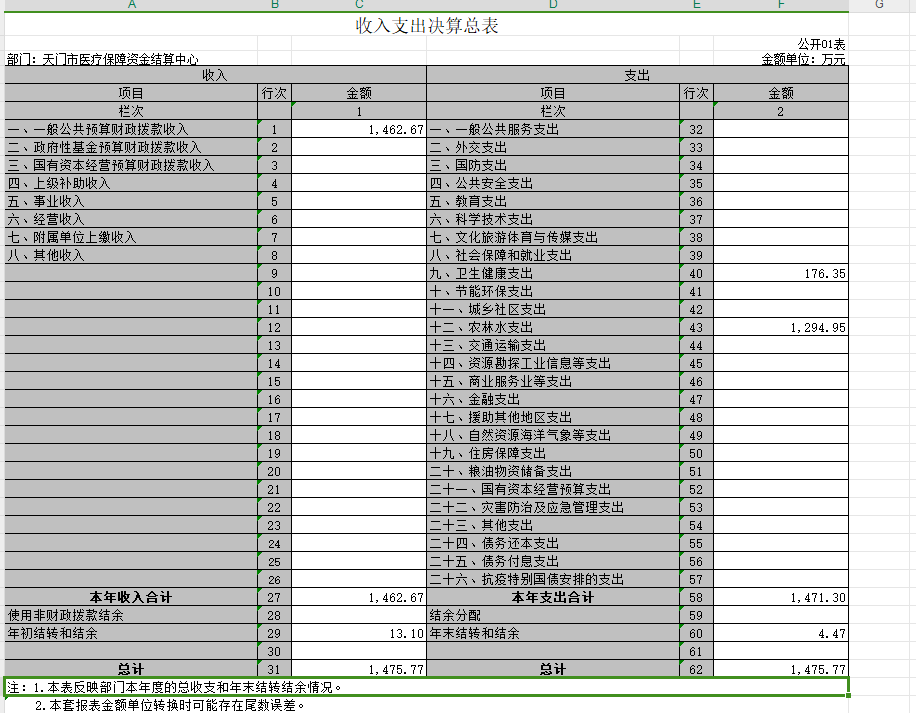Select the cell 二十四、债务还本支出
The height and width of the screenshot is (713, 916).
tap(553, 544)
